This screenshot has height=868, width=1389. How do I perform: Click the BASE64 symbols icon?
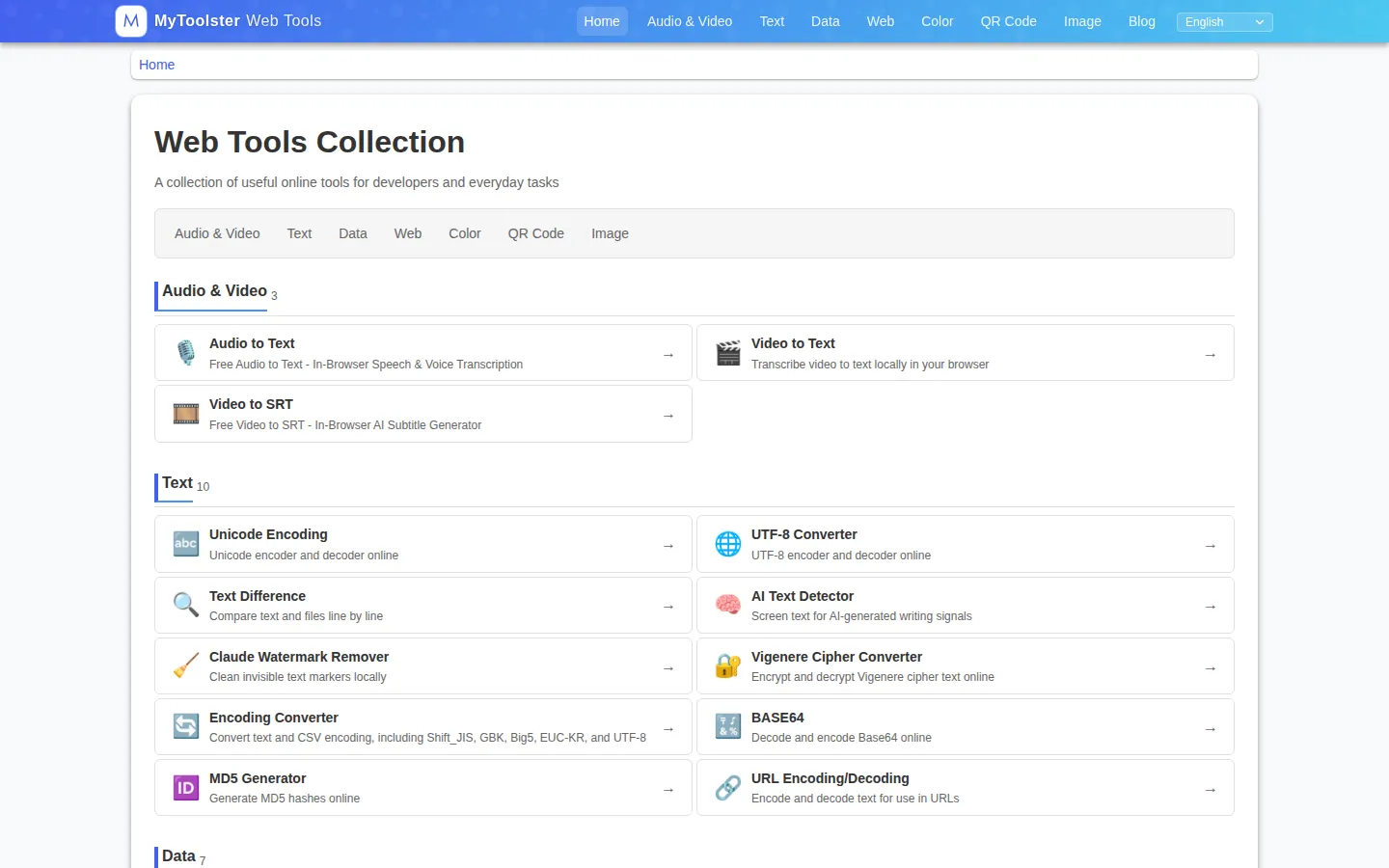click(x=728, y=726)
